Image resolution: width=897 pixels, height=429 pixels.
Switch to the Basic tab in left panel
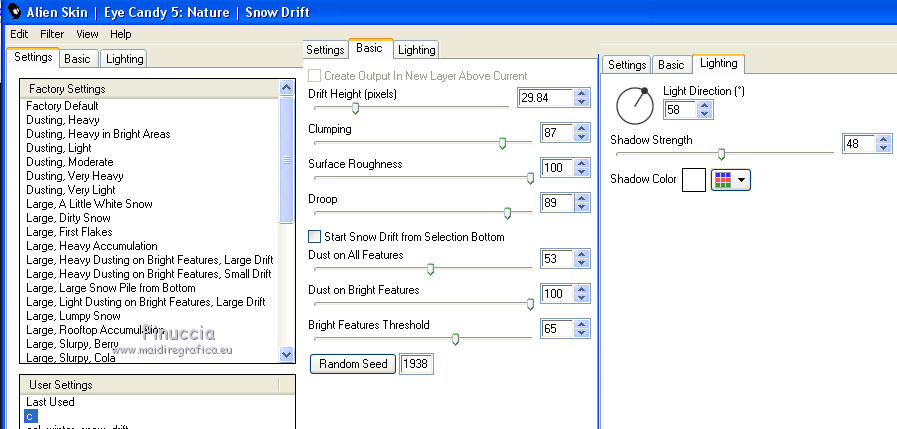coord(77,59)
